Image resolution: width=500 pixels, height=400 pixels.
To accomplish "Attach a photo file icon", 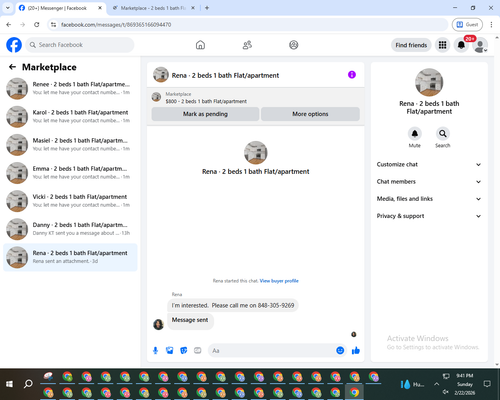I will tap(170, 350).
